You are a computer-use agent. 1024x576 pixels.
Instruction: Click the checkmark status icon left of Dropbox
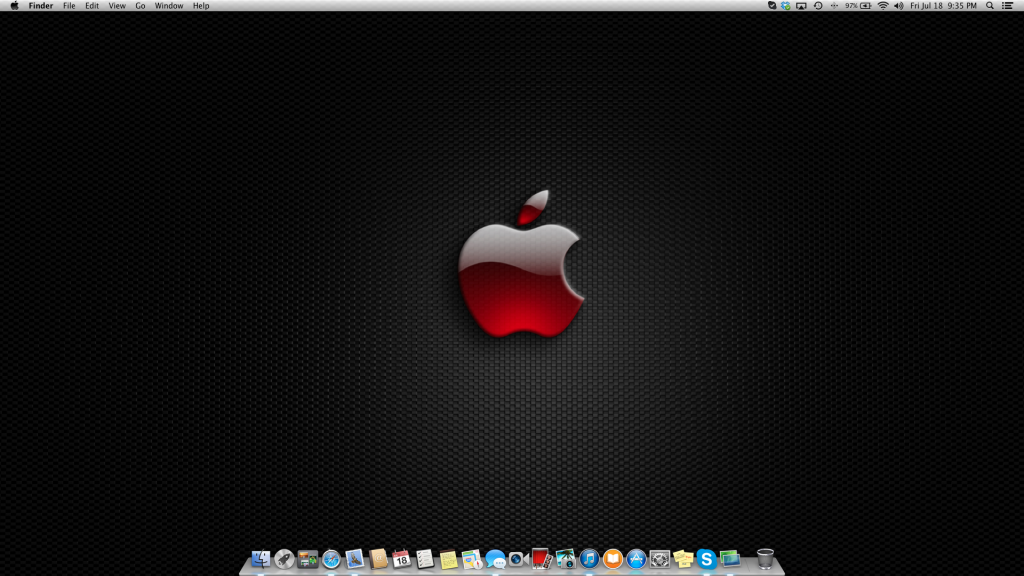click(772, 6)
